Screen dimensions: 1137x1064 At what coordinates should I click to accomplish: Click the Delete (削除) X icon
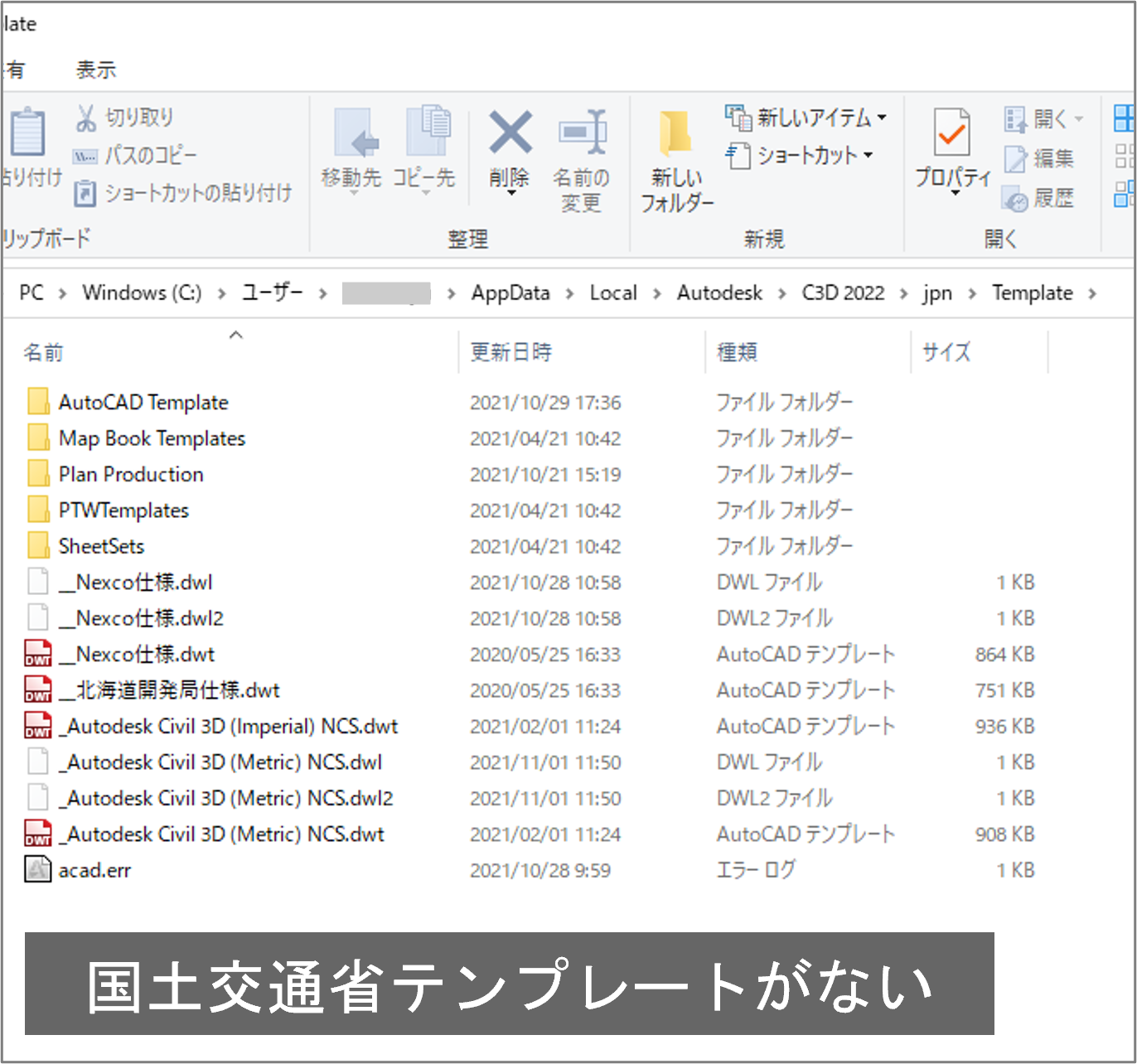510,133
